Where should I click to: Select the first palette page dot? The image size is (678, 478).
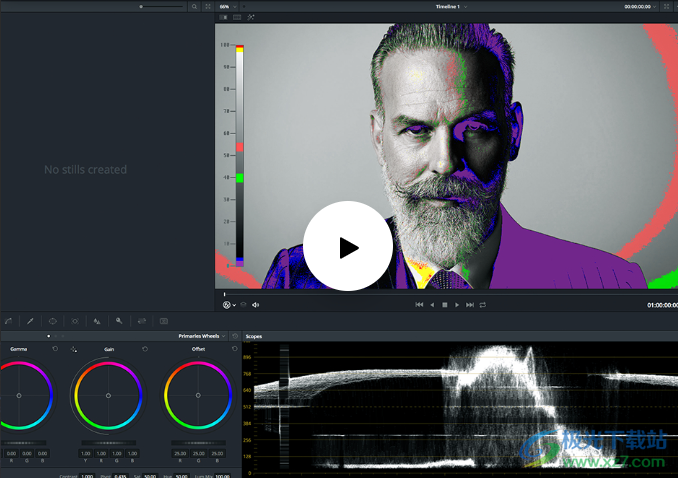[48, 336]
